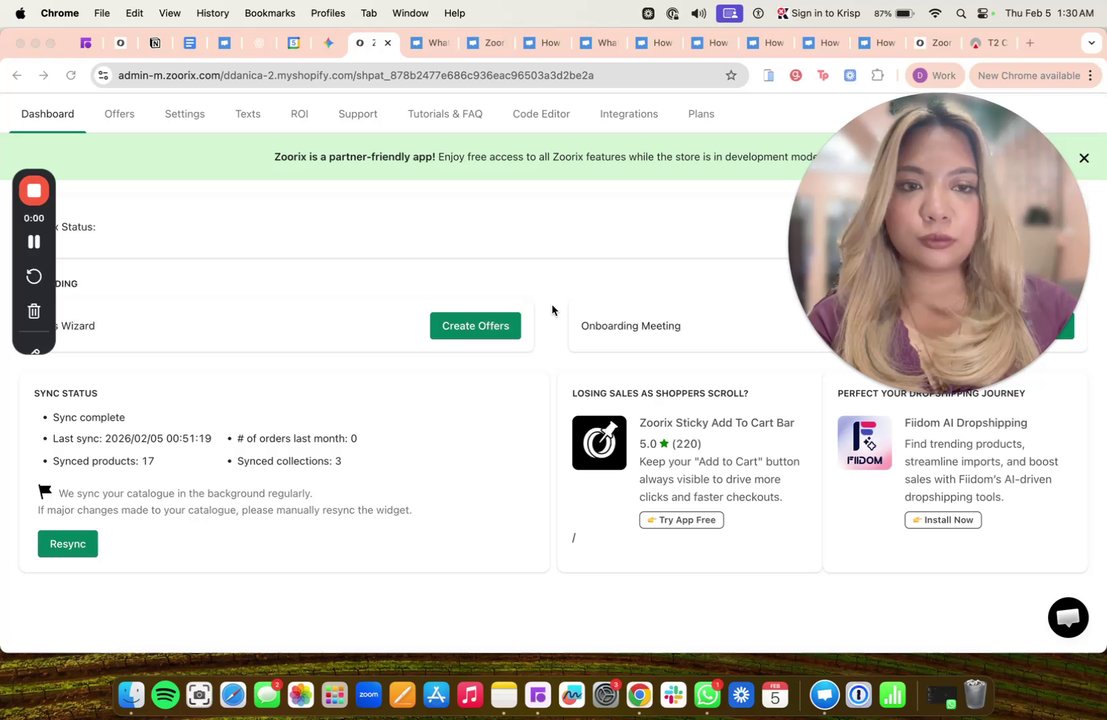Open the Zoorix Sticky Add To Cart app icon
Screen dimensions: 1107x720
(599, 443)
